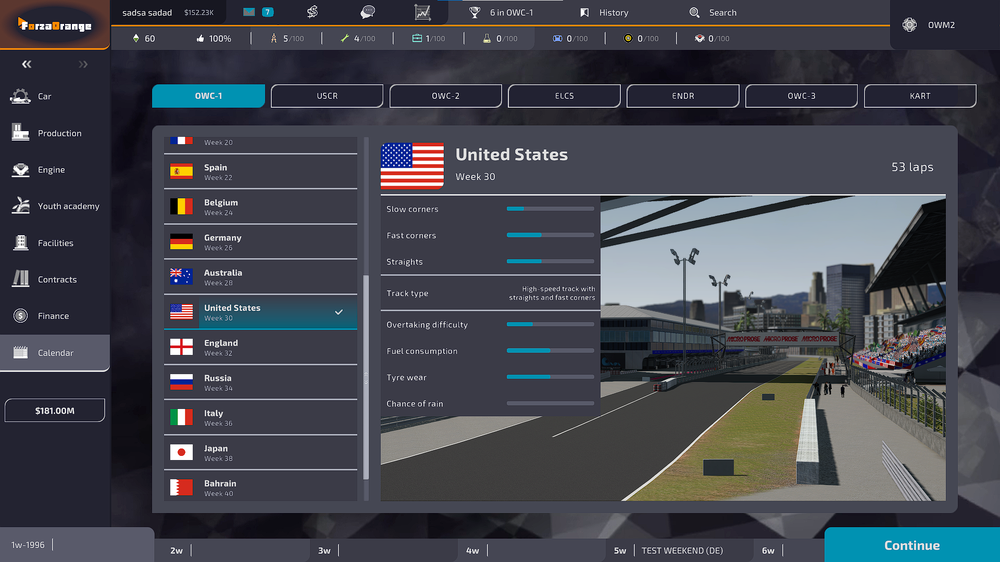This screenshot has height=562, width=1000.
Task: Click the flask research 0/100 icon
Action: pos(487,38)
